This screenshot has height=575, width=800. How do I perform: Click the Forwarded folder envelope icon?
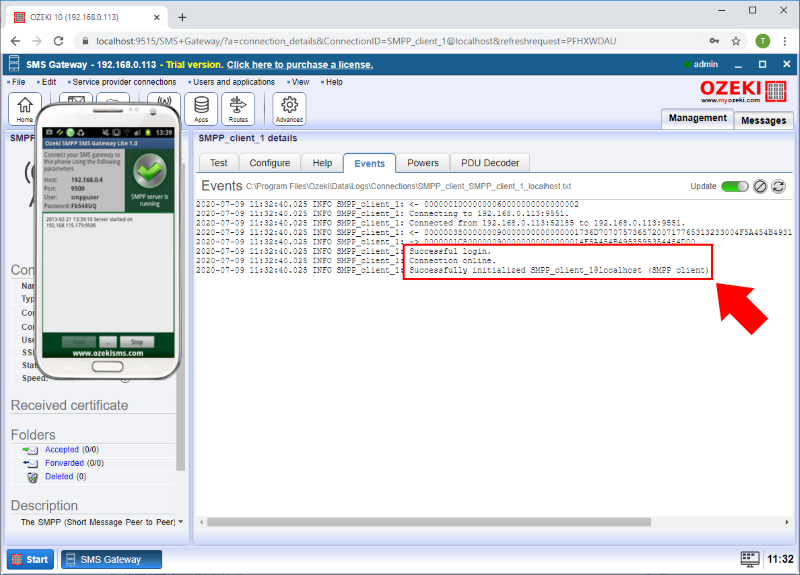[30, 463]
